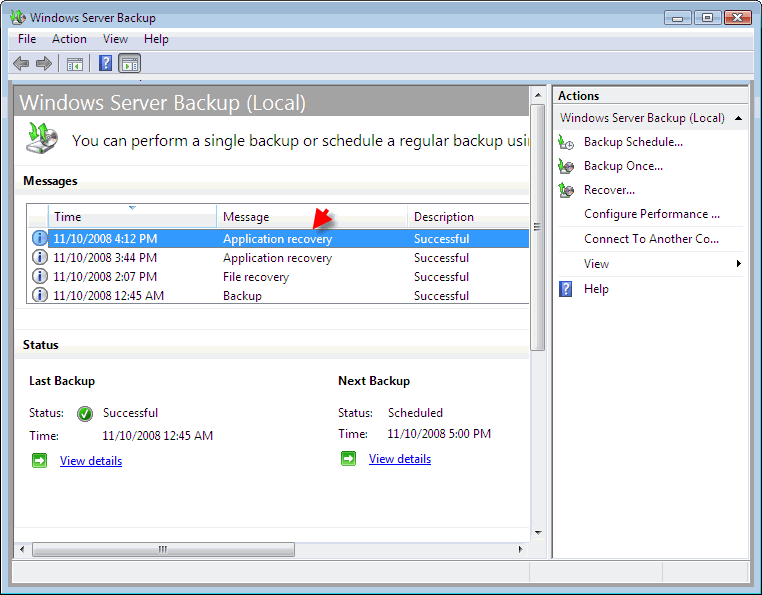Screen dimensions: 762x595
Task: Click the Recover icon in Actions
Action: (x=566, y=190)
